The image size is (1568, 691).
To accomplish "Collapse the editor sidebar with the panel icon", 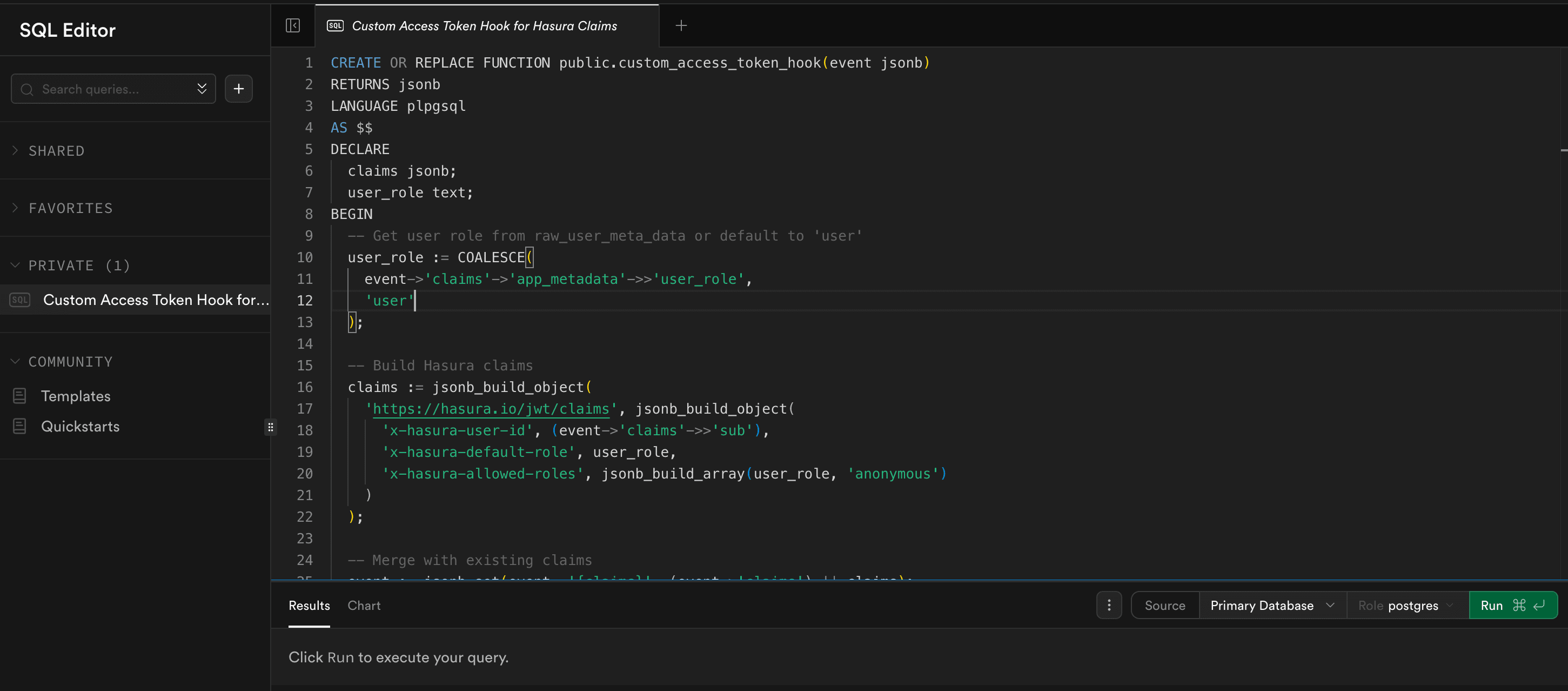I will [x=293, y=25].
